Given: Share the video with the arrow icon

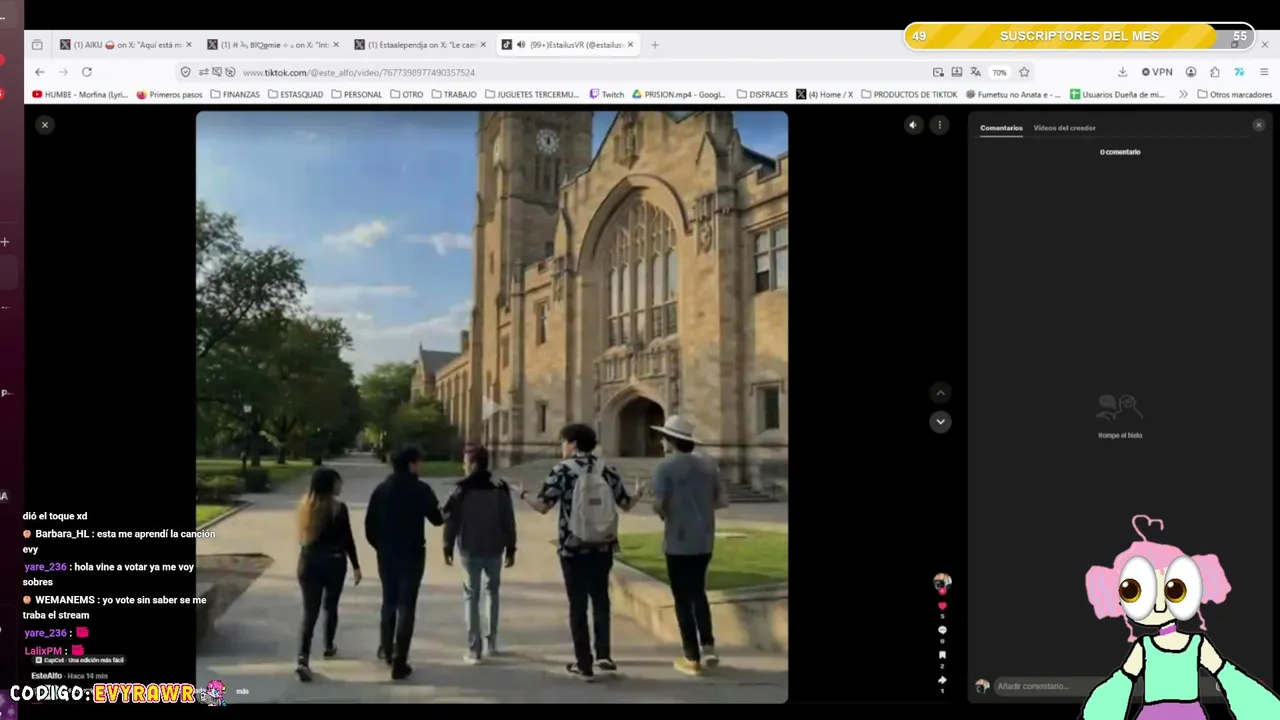Looking at the screenshot, I should [942, 680].
